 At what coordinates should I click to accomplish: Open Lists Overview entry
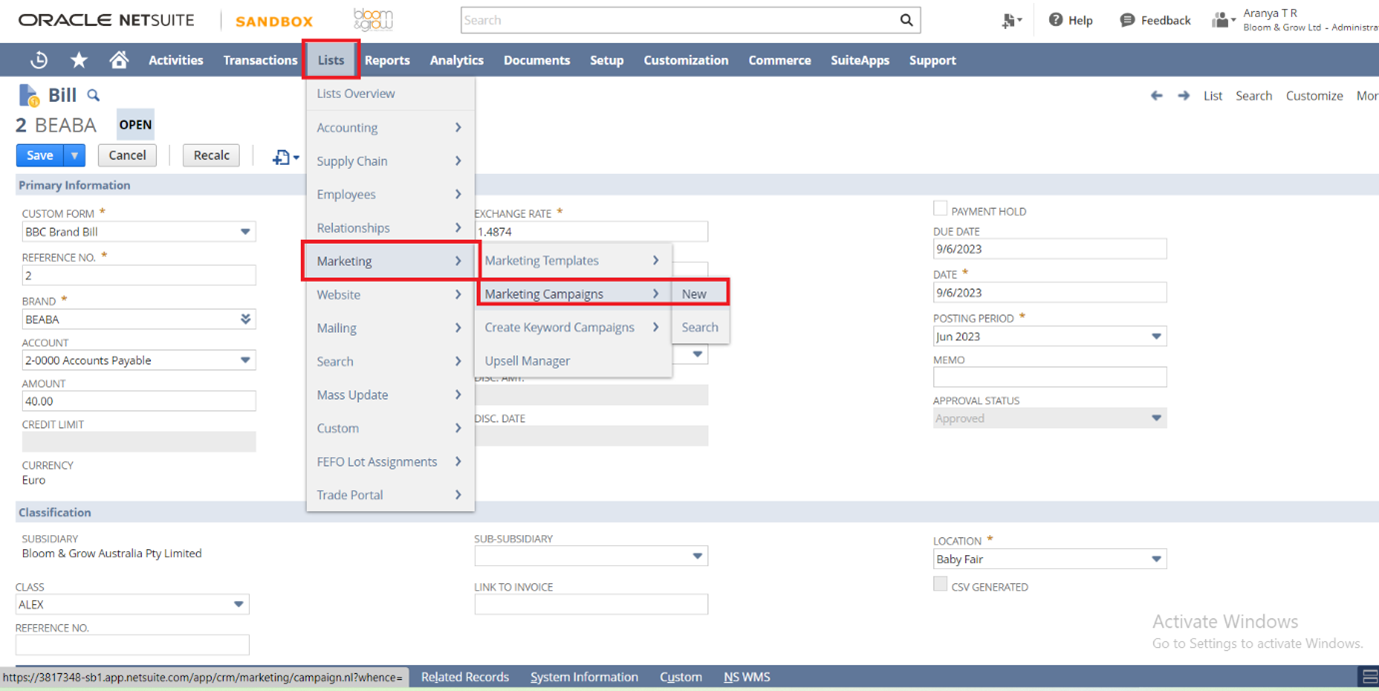(x=390, y=94)
